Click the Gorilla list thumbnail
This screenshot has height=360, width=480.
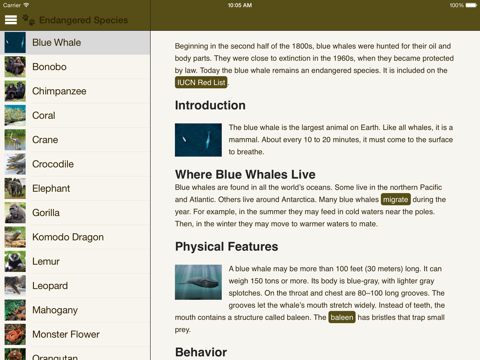tap(15, 213)
